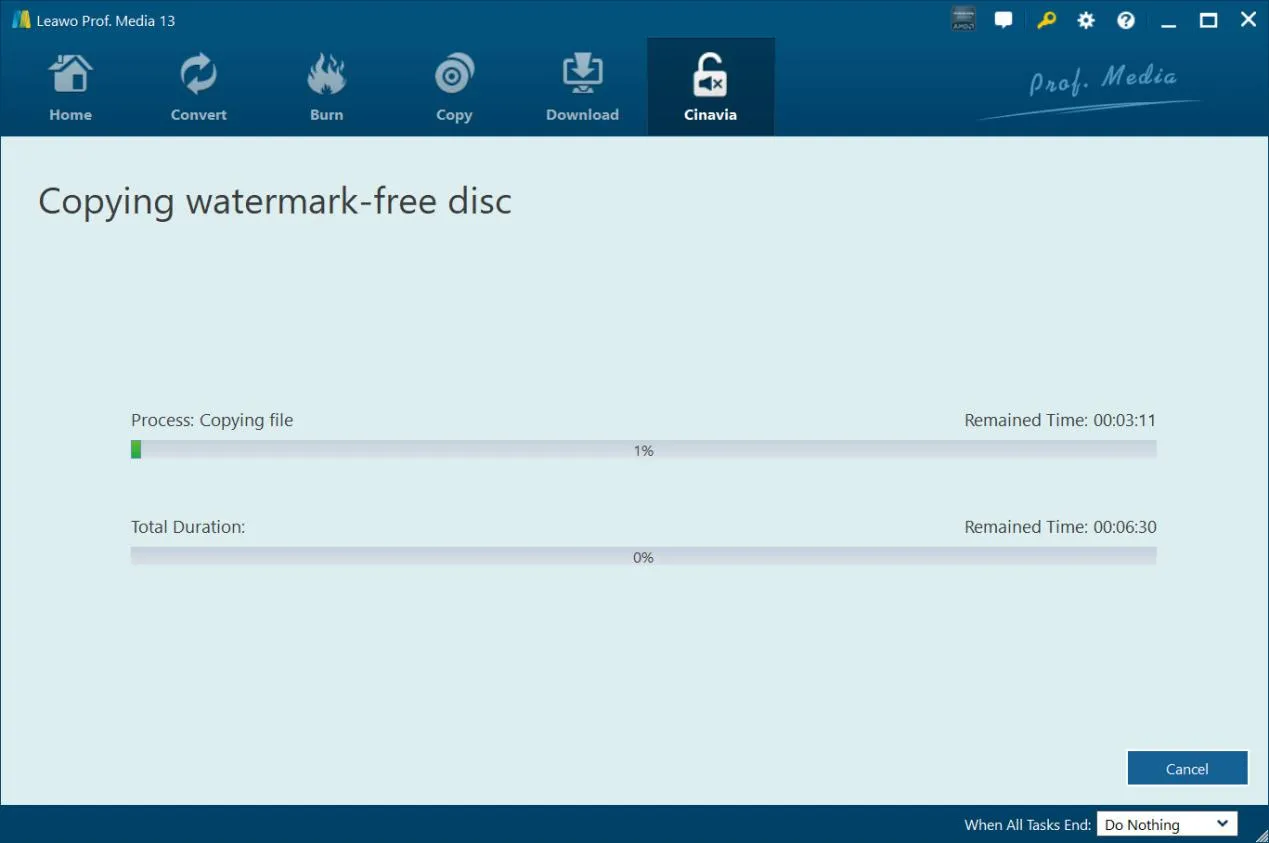1269x843 pixels.
Task: Open the Copy disc module
Action: (x=454, y=88)
